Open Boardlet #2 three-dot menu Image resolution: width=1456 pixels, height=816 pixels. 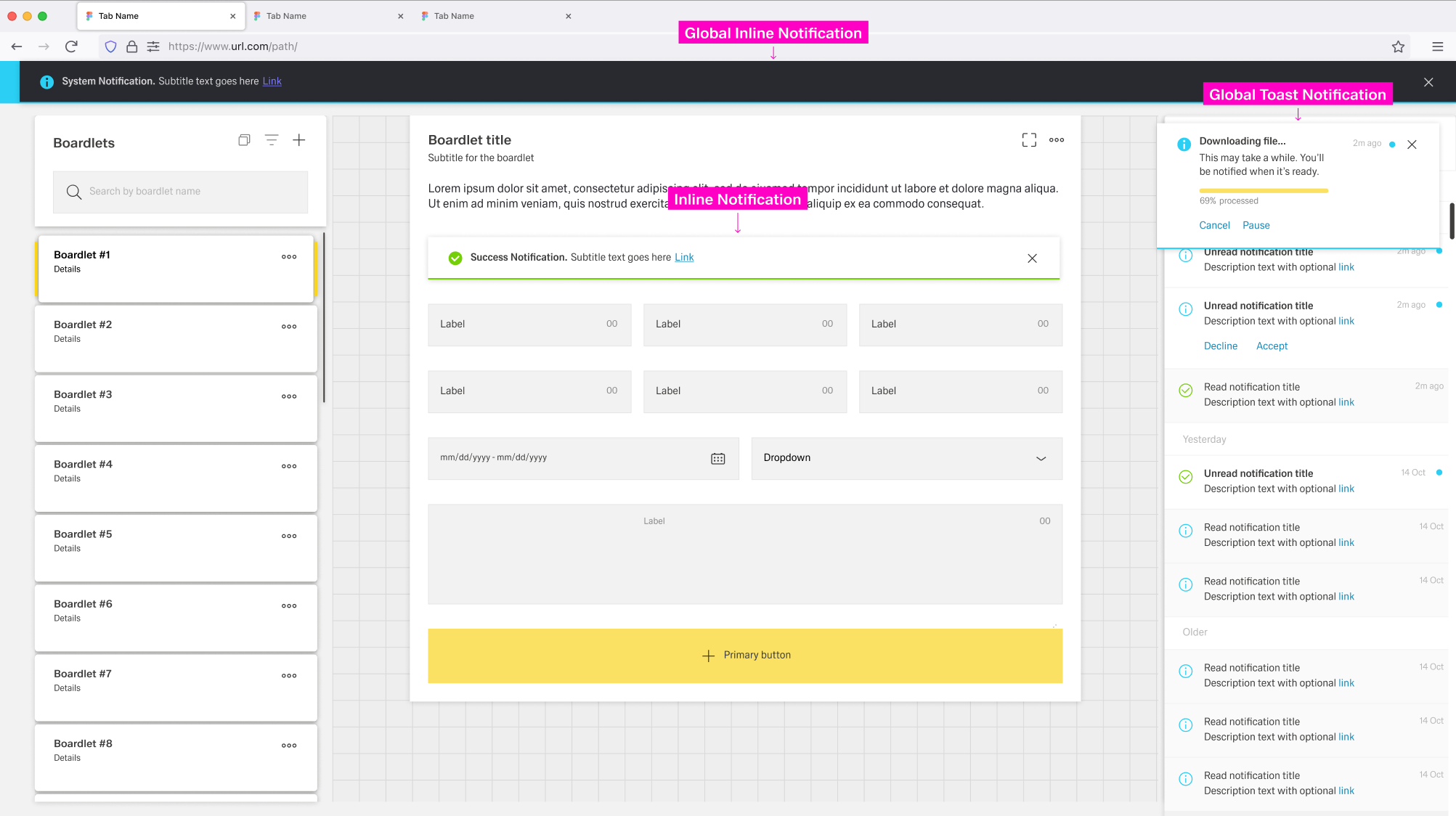coord(289,327)
